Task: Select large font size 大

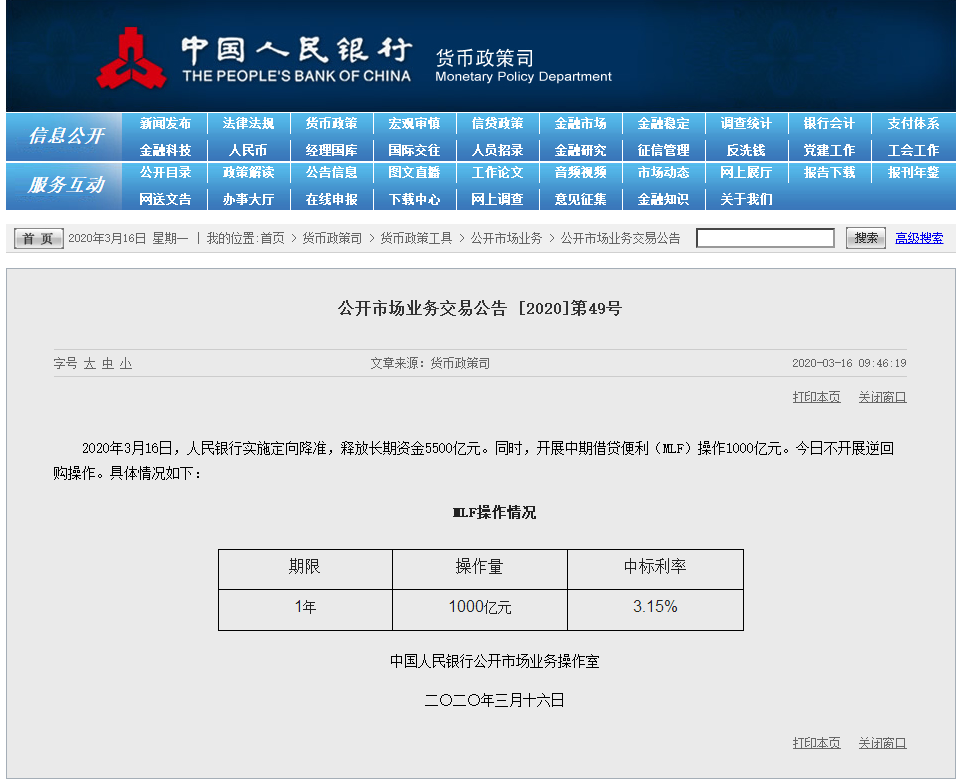Action: (x=89, y=364)
